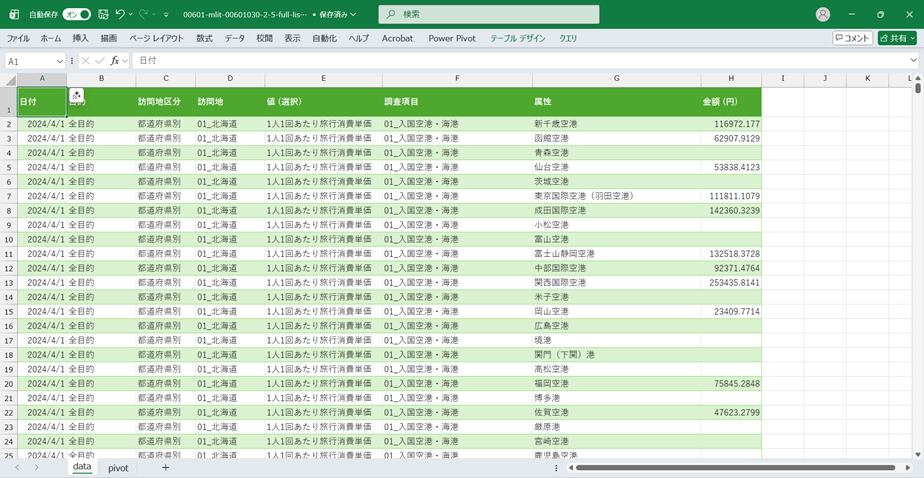The height and width of the screenshot is (478, 924).
Task: Toggle the 自動保存 AutoSave switch
Action: point(76,15)
